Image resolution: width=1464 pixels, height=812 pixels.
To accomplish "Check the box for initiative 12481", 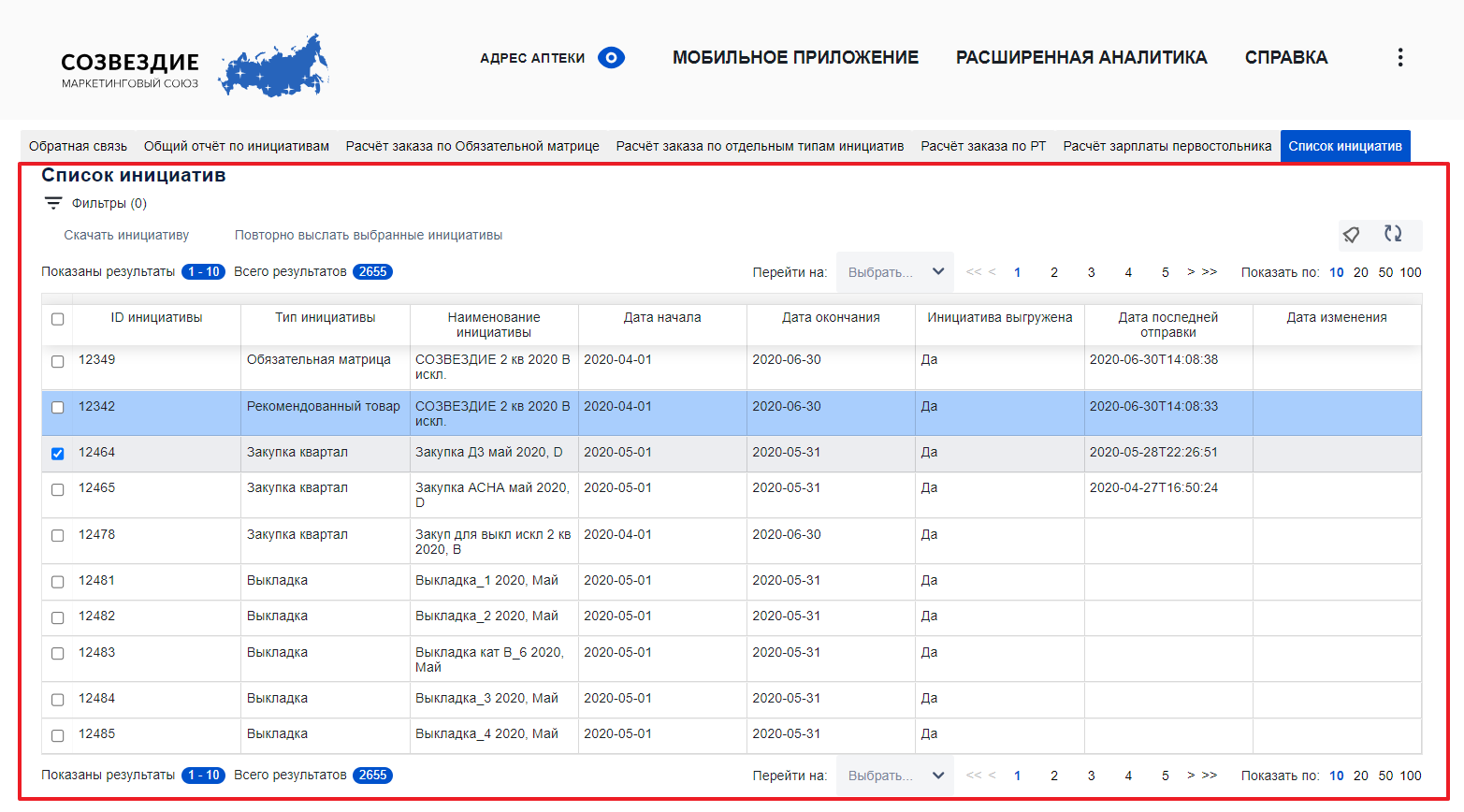I will point(57,582).
